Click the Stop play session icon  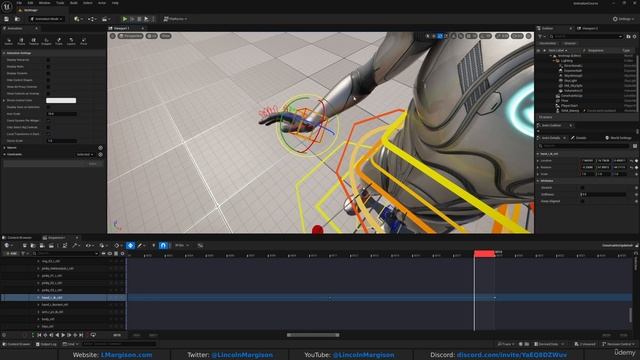click(x=139, y=19)
